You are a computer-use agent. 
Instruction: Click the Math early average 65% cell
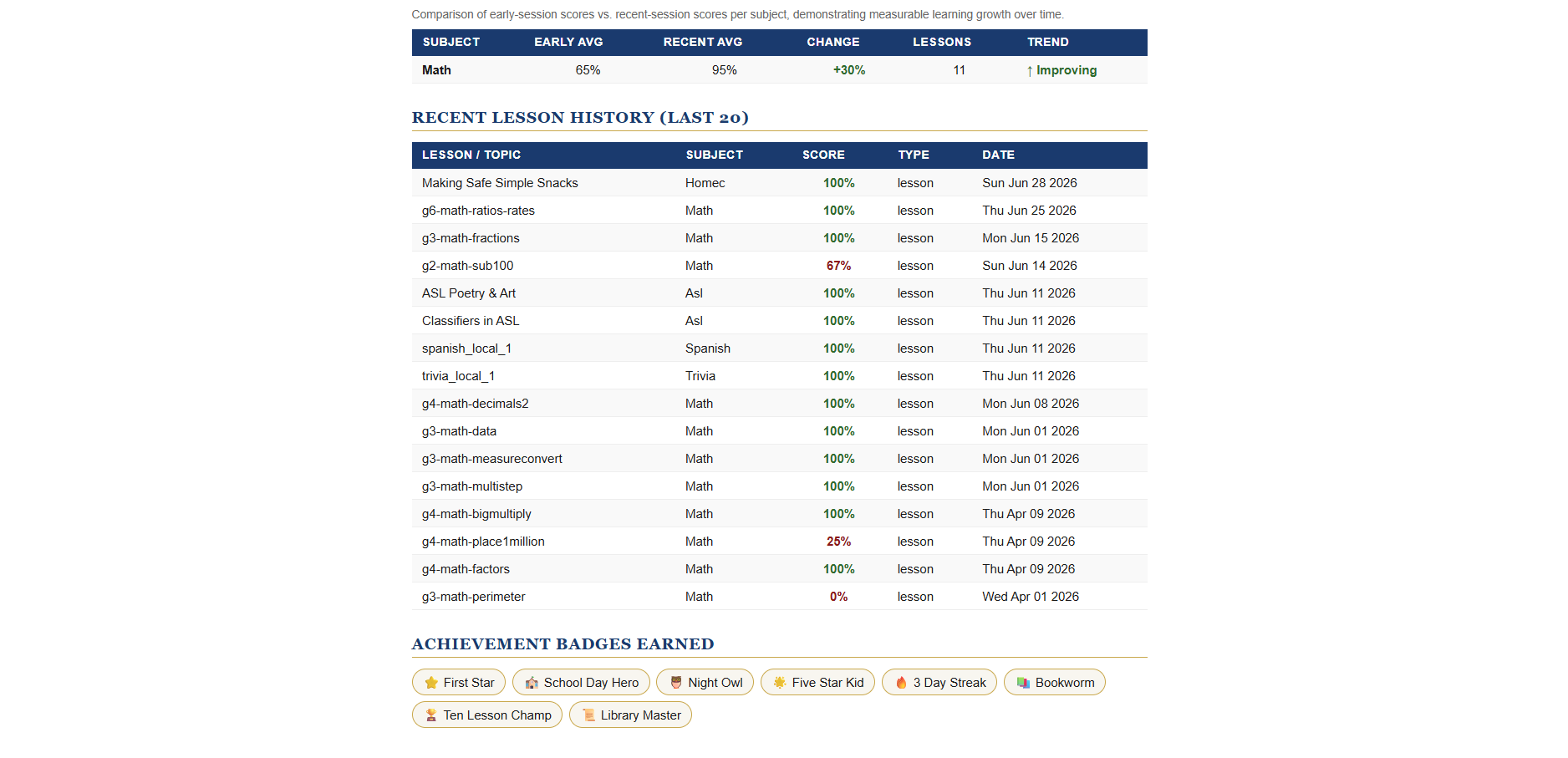[588, 70]
